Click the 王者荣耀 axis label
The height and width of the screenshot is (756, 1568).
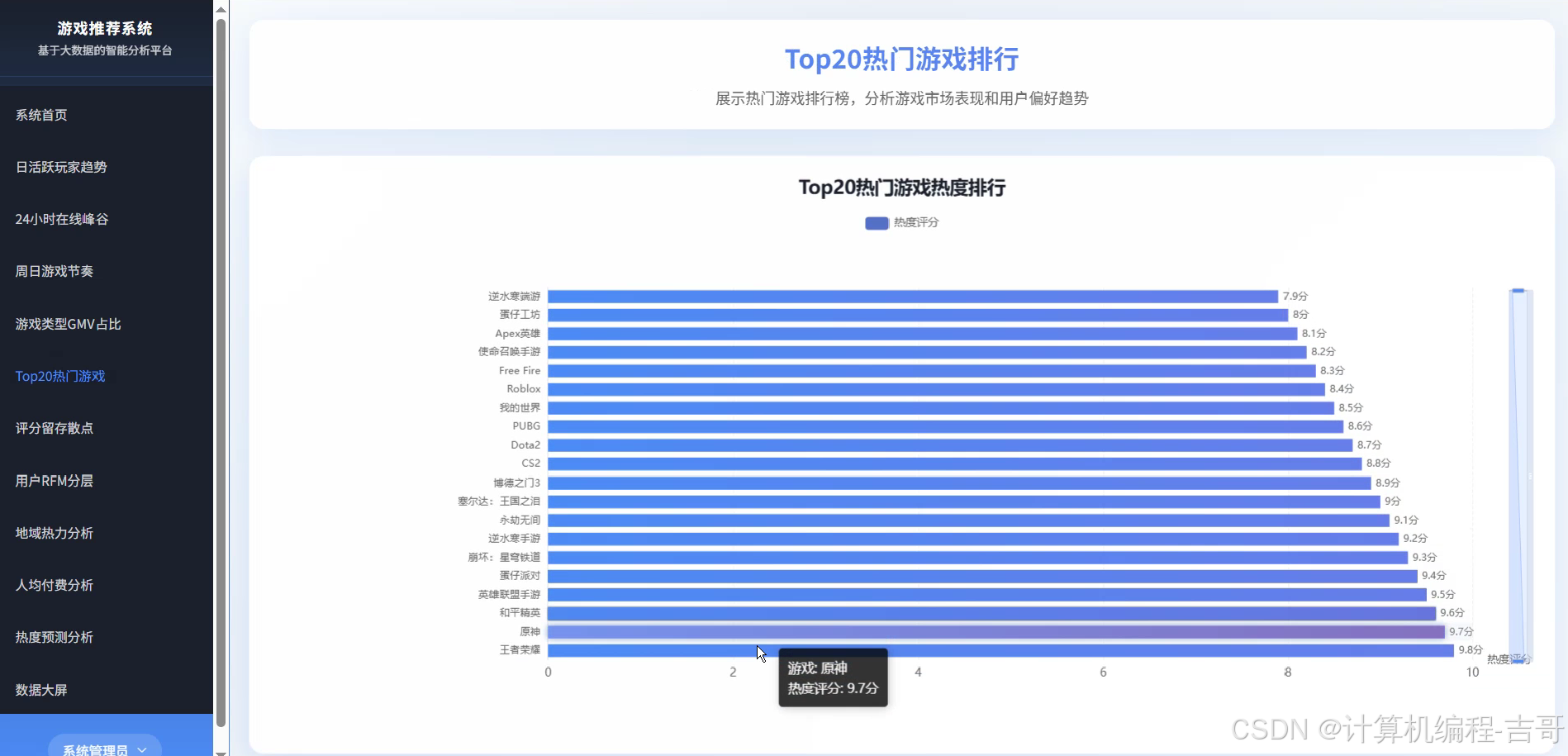pos(520,650)
